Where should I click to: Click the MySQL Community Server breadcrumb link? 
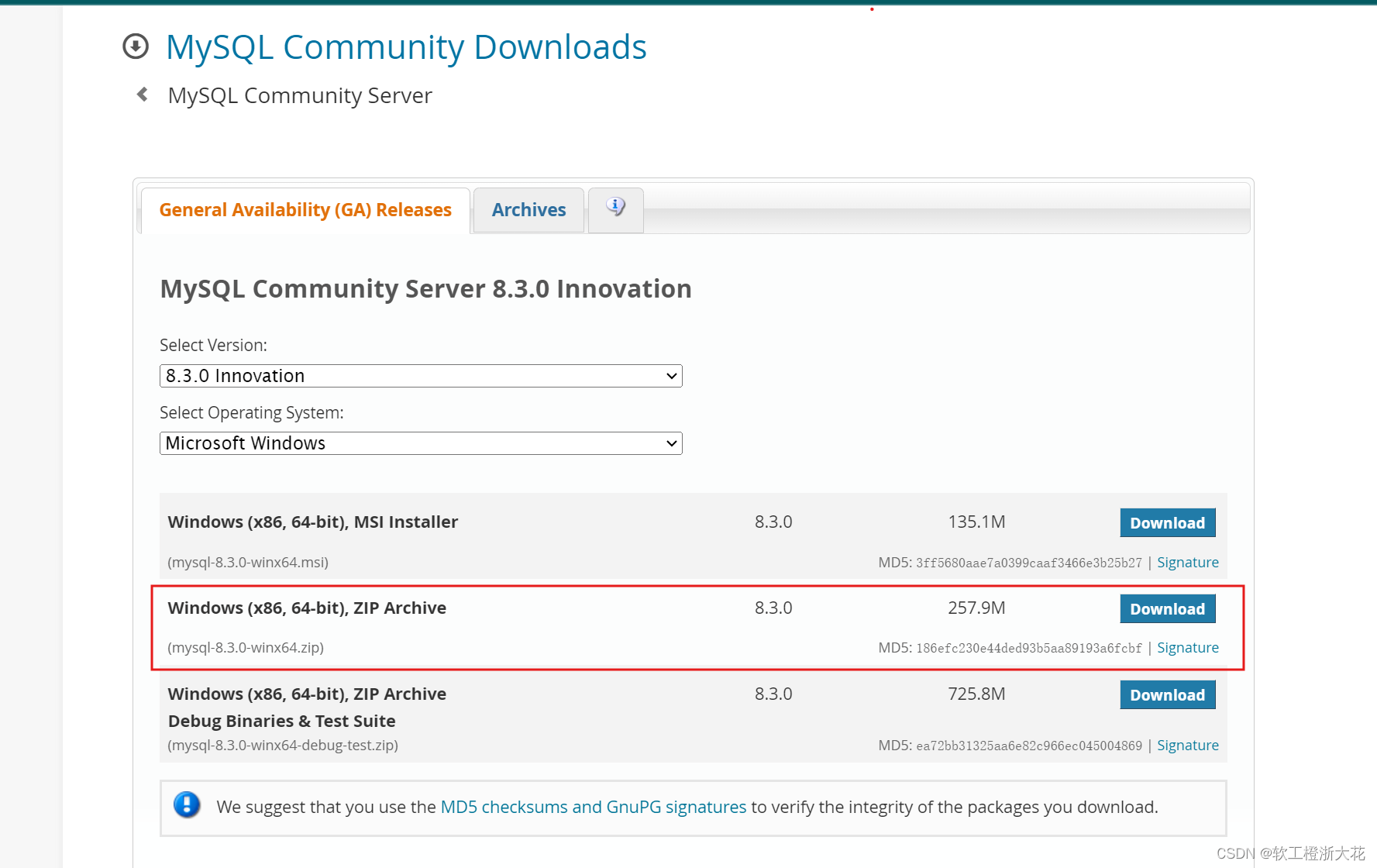(x=299, y=95)
